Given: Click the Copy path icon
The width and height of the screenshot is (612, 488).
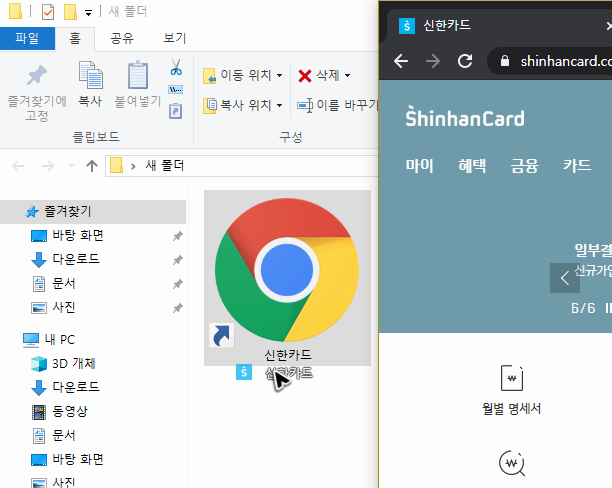Looking at the screenshot, I should (176, 90).
